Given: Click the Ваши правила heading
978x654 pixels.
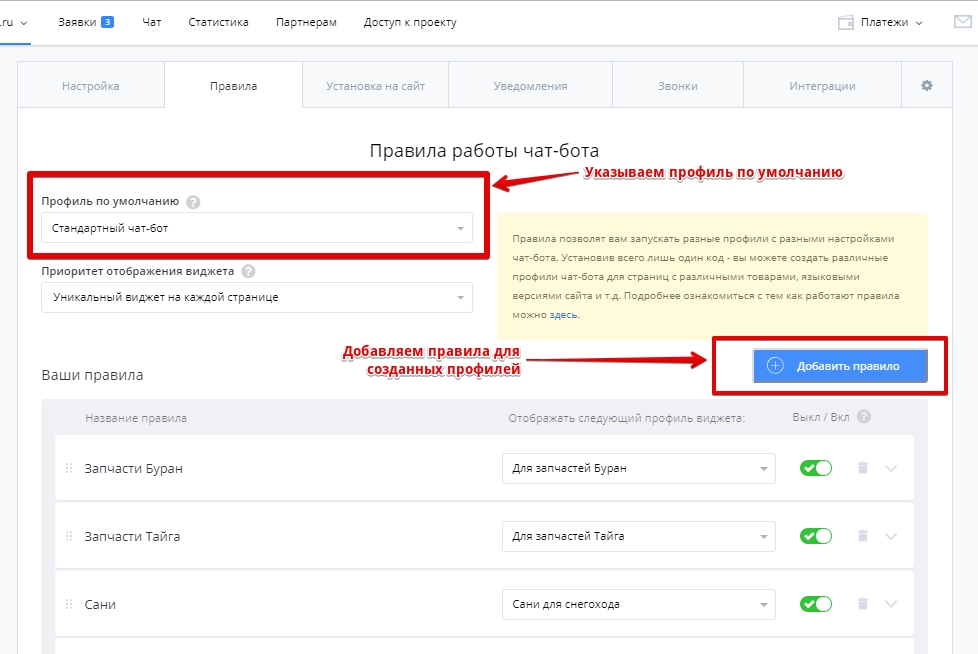Looking at the screenshot, I should (x=92, y=375).
